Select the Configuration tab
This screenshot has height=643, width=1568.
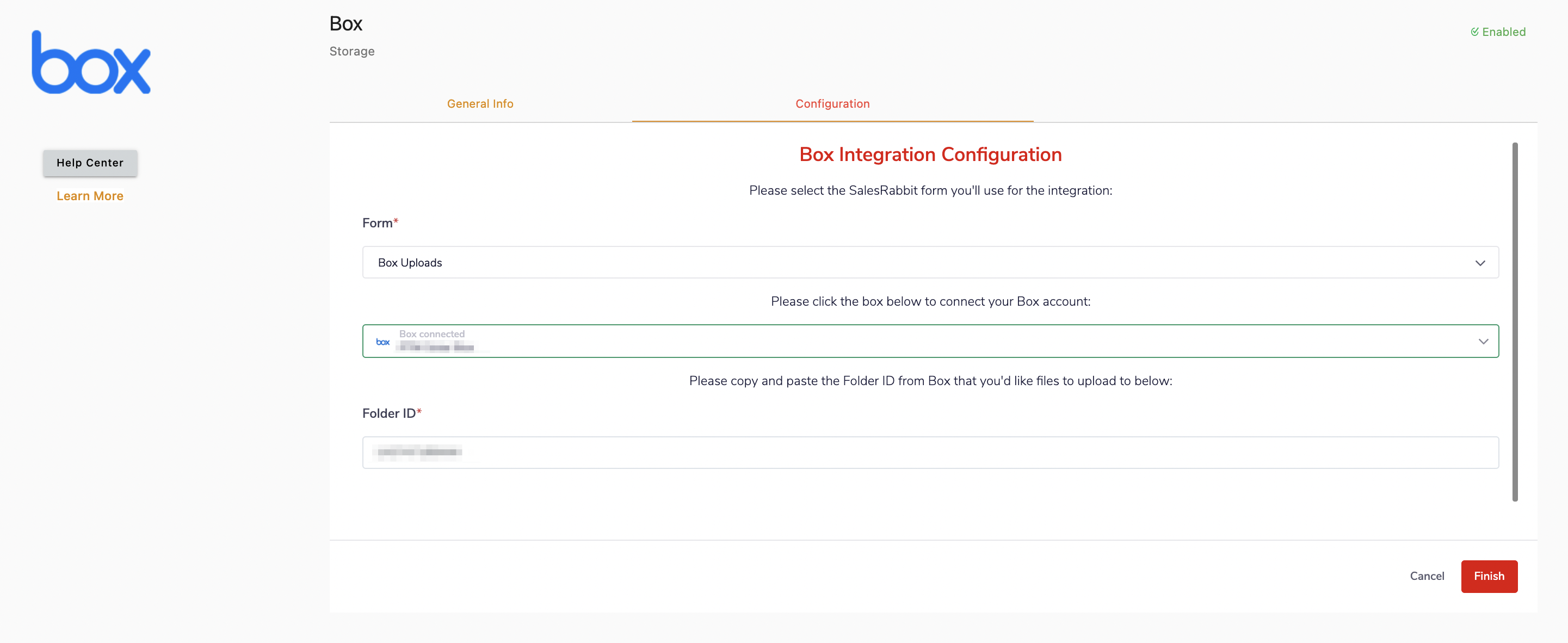832,103
